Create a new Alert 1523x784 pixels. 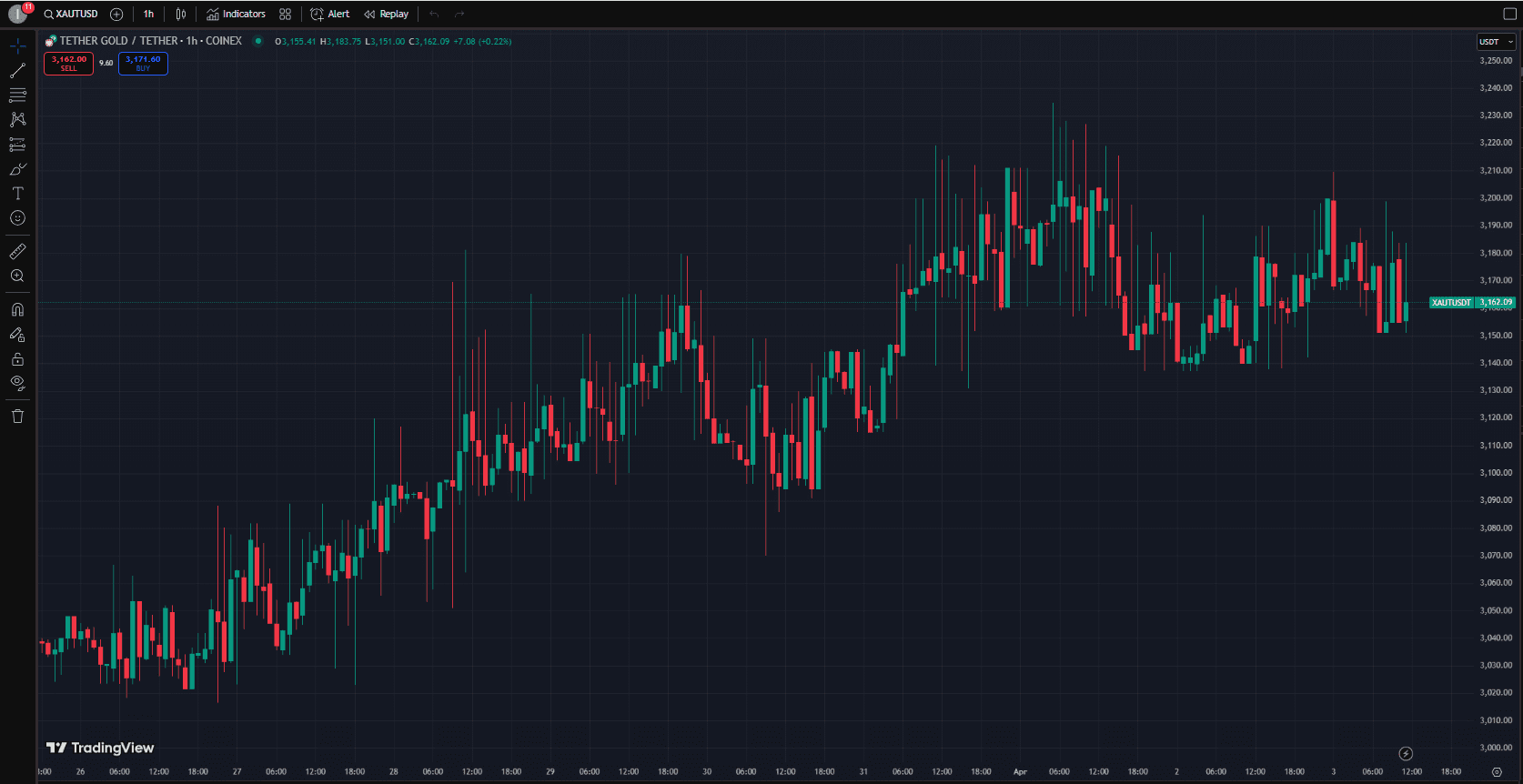pyautogui.click(x=329, y=14)
